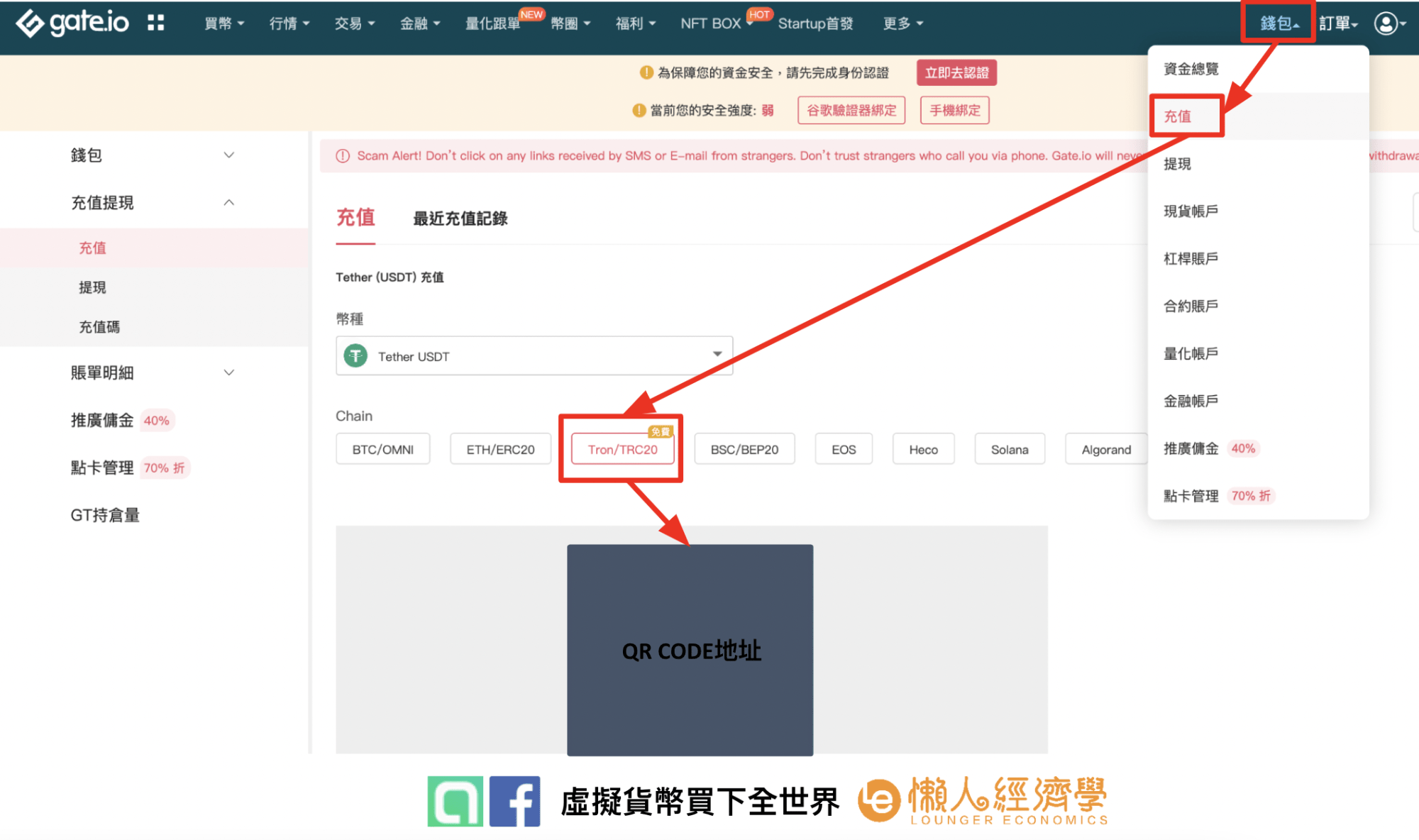The image size is (1419, 840).
Task: Open 提現 in the left sidebar
Action: (155, 287)
